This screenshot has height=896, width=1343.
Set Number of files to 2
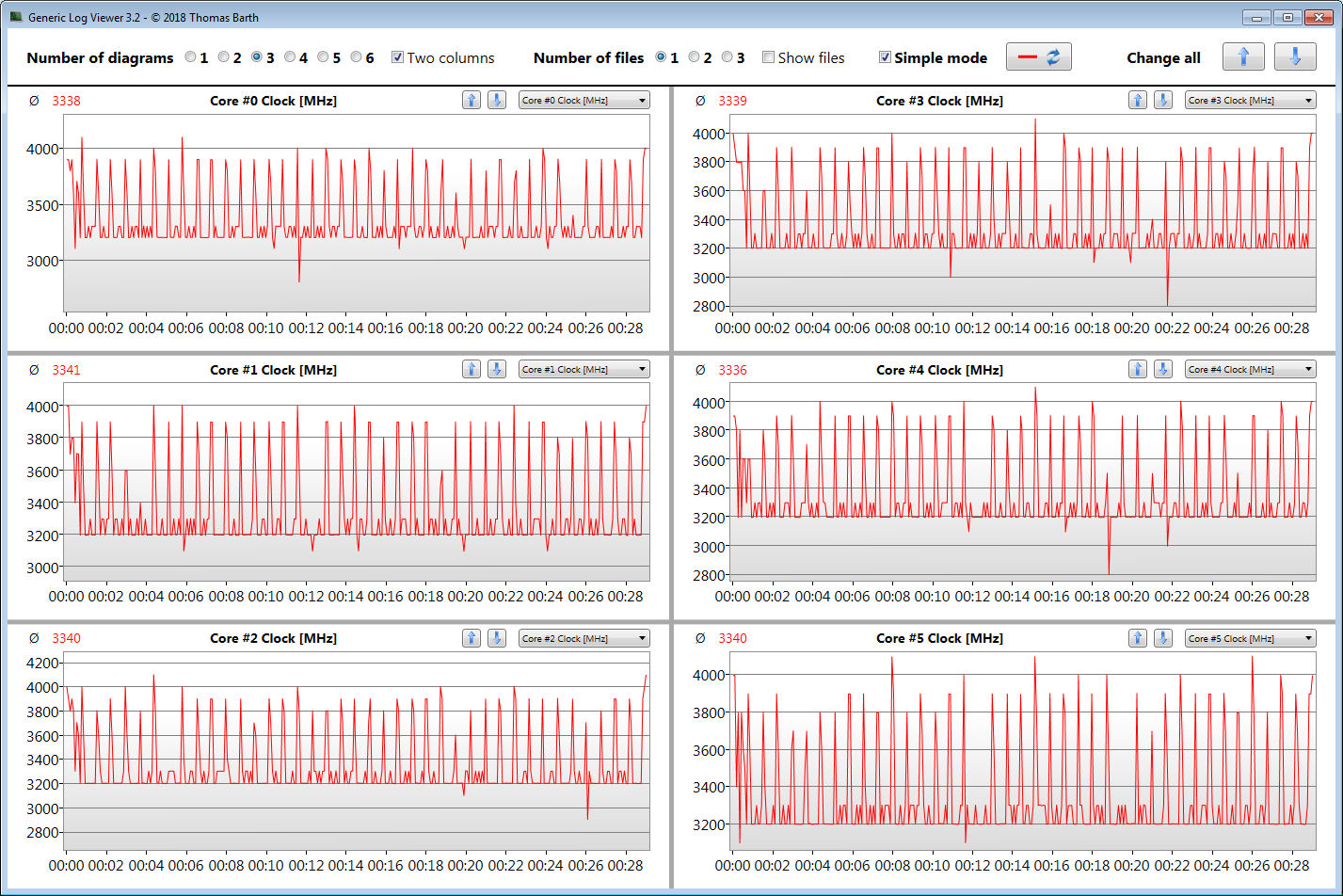pos(695,57)
